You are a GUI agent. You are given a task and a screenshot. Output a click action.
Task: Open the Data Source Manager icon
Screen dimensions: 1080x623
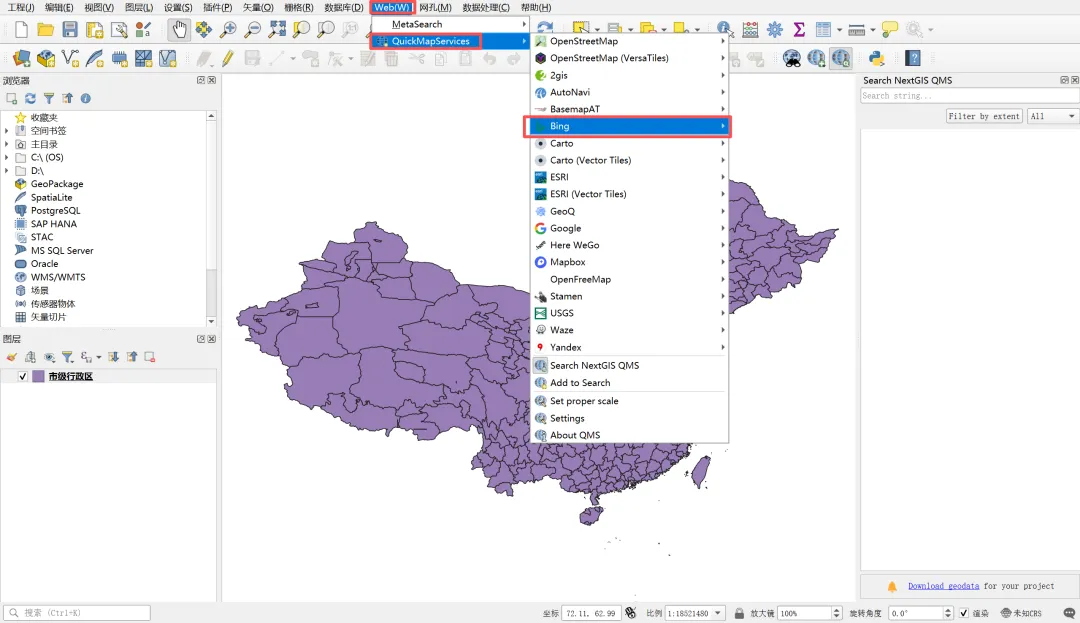pyautogui.click(x=21, y=59)
